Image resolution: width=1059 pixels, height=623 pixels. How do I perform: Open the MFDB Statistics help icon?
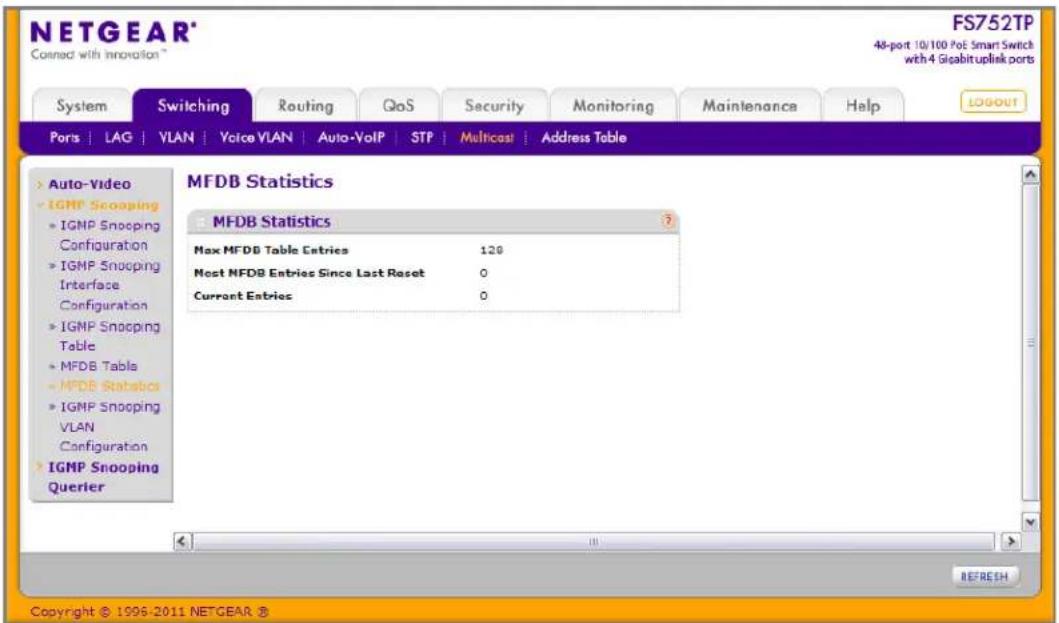pos(667,221)
